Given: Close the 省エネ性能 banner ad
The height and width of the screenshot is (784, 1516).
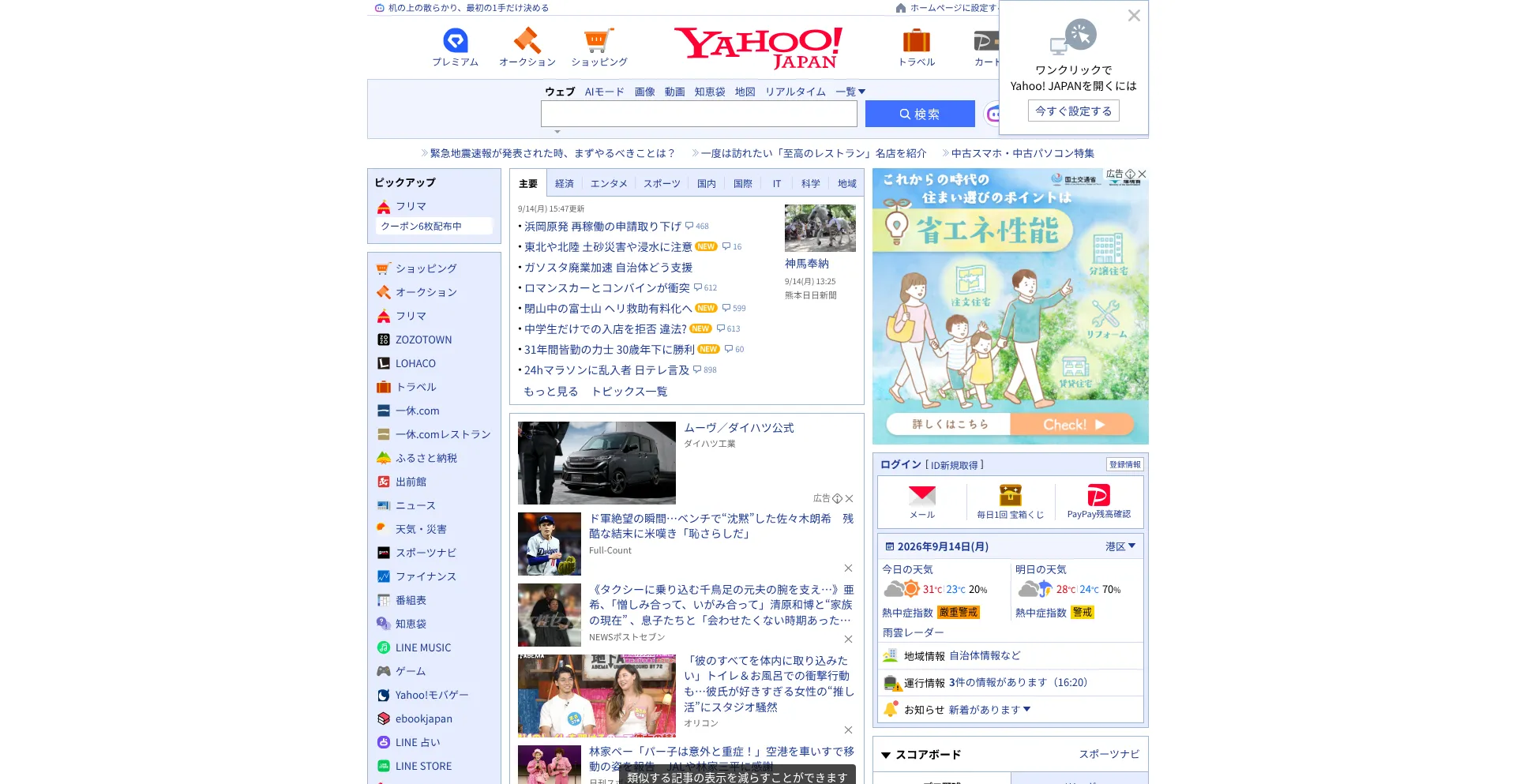Looking at the screenshot, I should (1142, 174).
